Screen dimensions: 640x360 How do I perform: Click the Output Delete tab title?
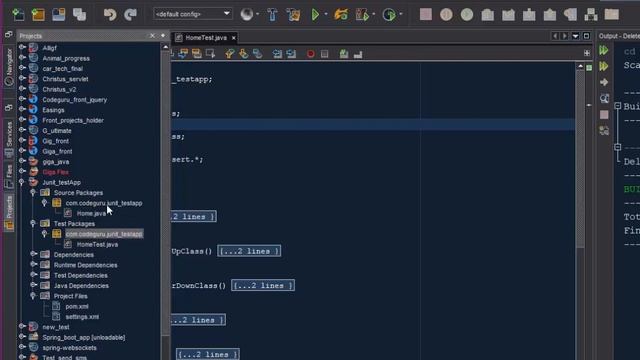[x=619, y=36]
